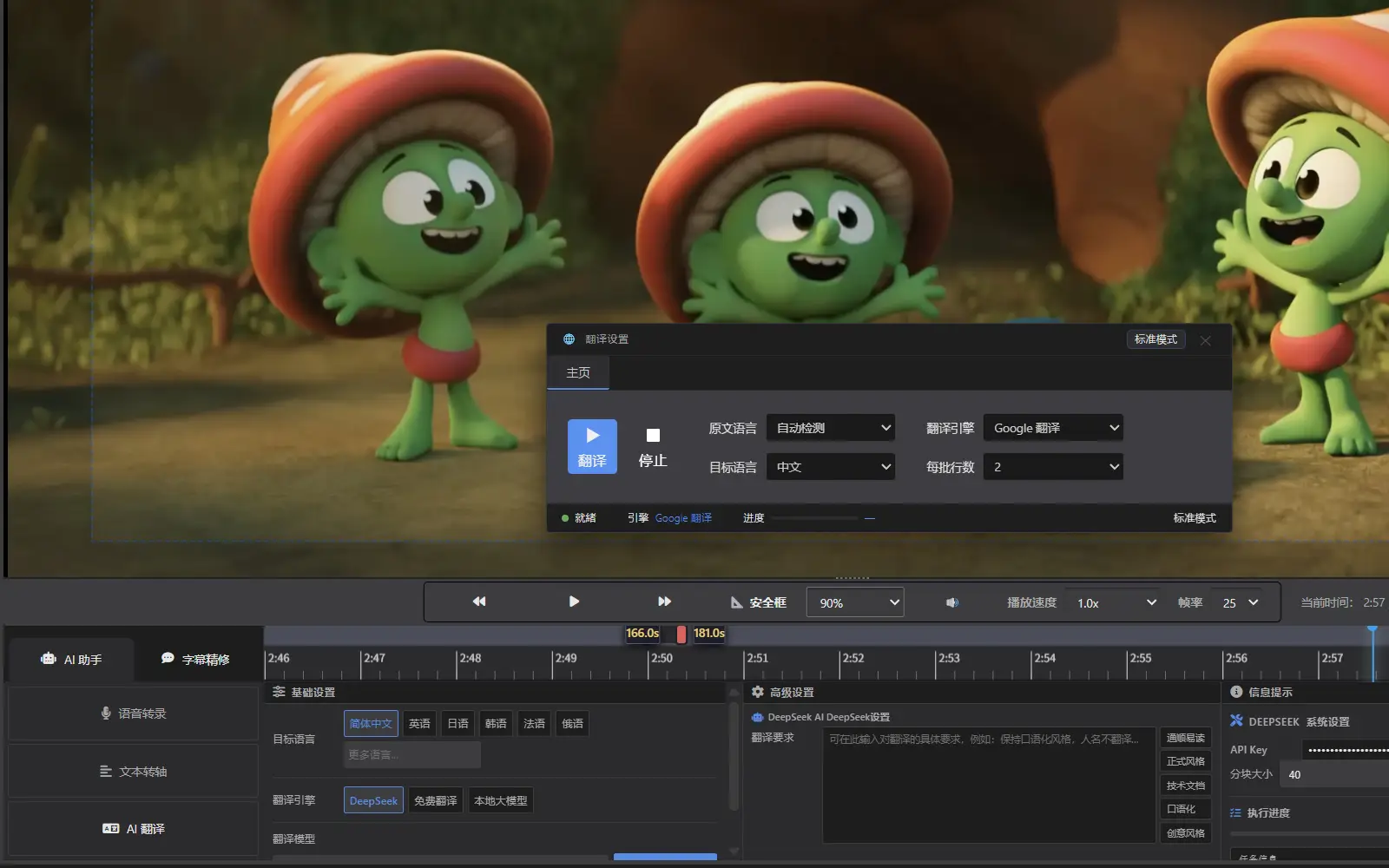Close the 翻译设置 dialog
This screenshot has width=1389, height=868.
pyautogui.click(x=1206, y=340)
